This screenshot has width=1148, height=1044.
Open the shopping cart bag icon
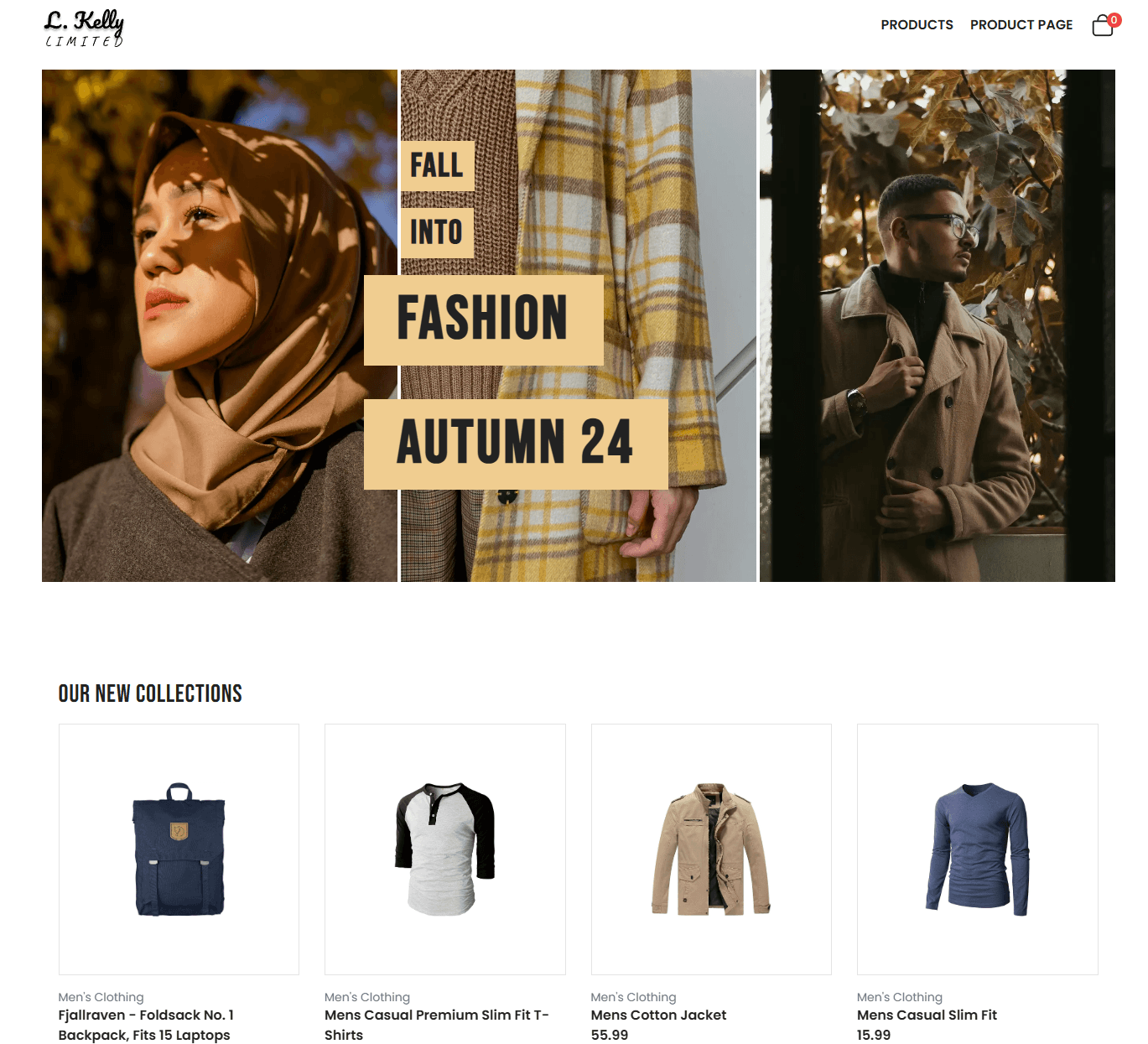1101,27
